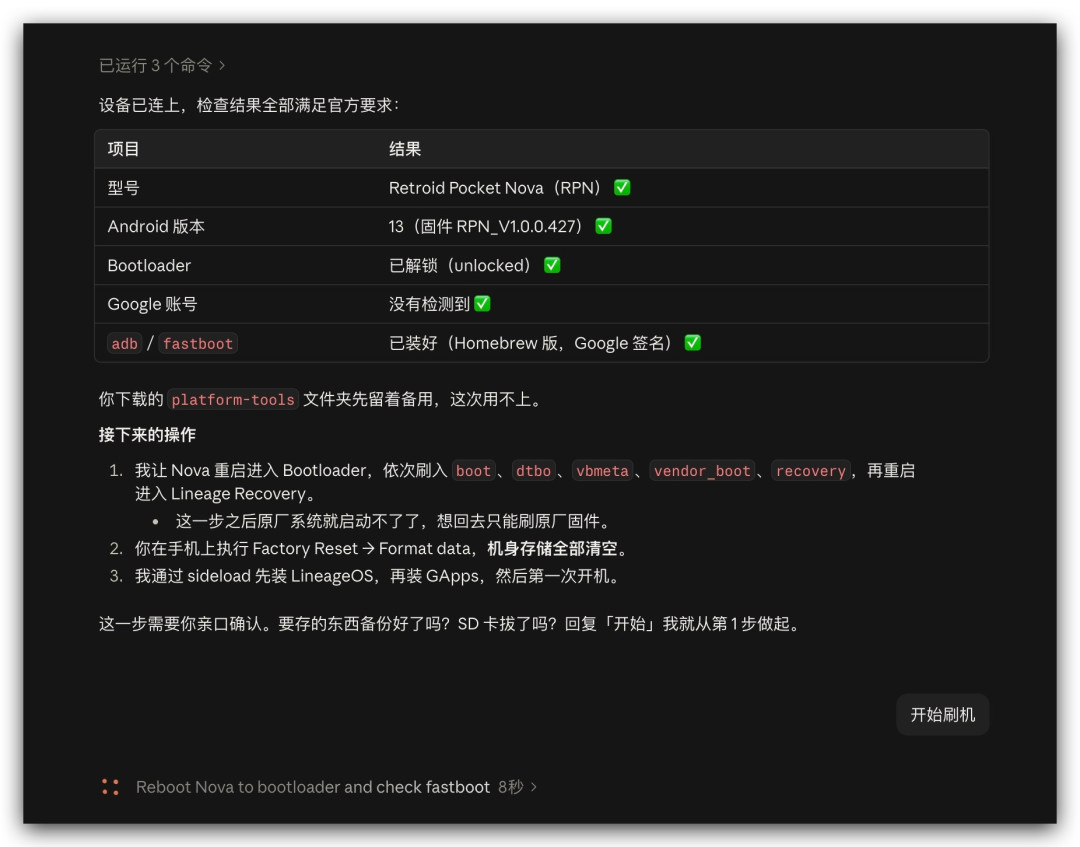Click the 结果 column header
Viewport: 1080px width, 847px height.
[x=405, y=149]
